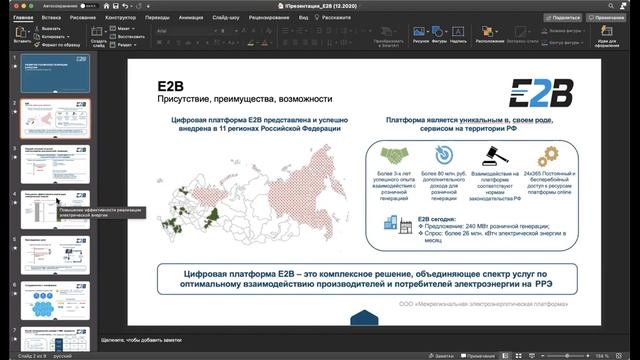This screenshot has height=360, width=640.
Task: Click the Примечания comments button top right
Action: tap(606, 18)
